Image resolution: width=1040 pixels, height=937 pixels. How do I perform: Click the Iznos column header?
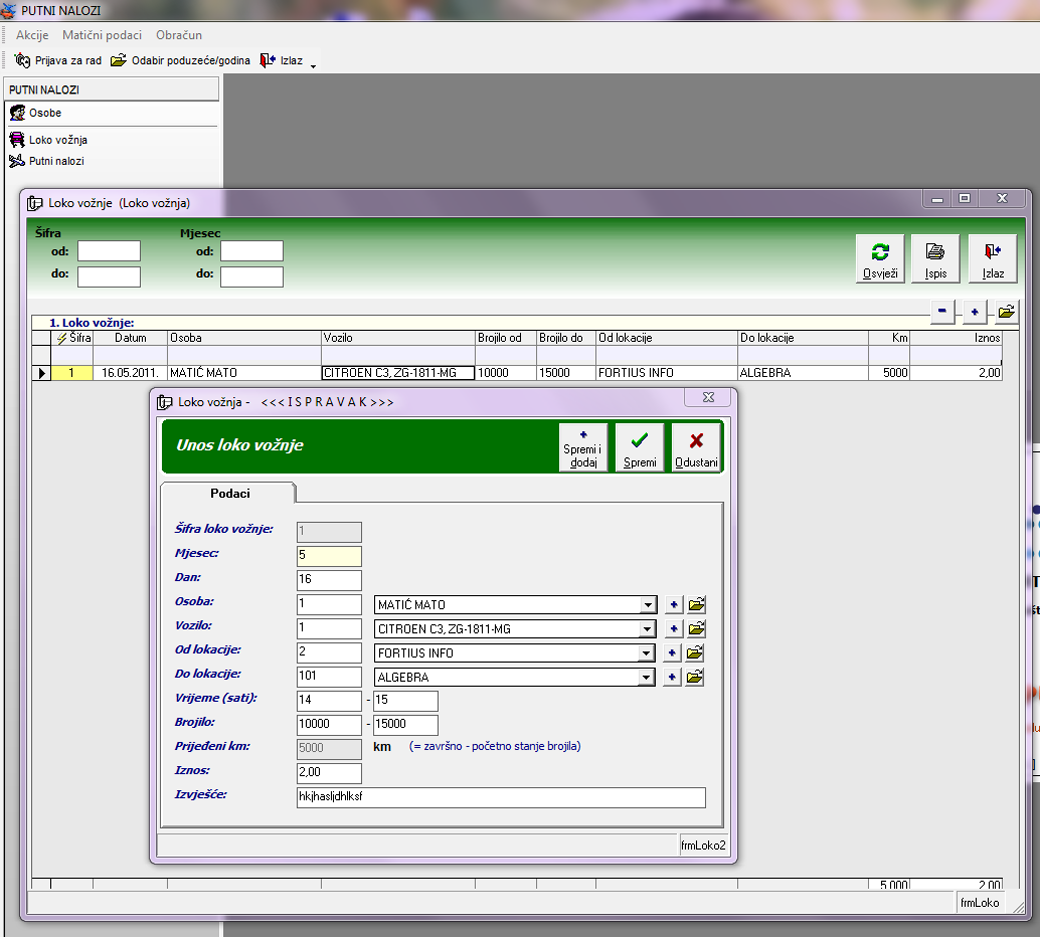click(x=955, y=338)
